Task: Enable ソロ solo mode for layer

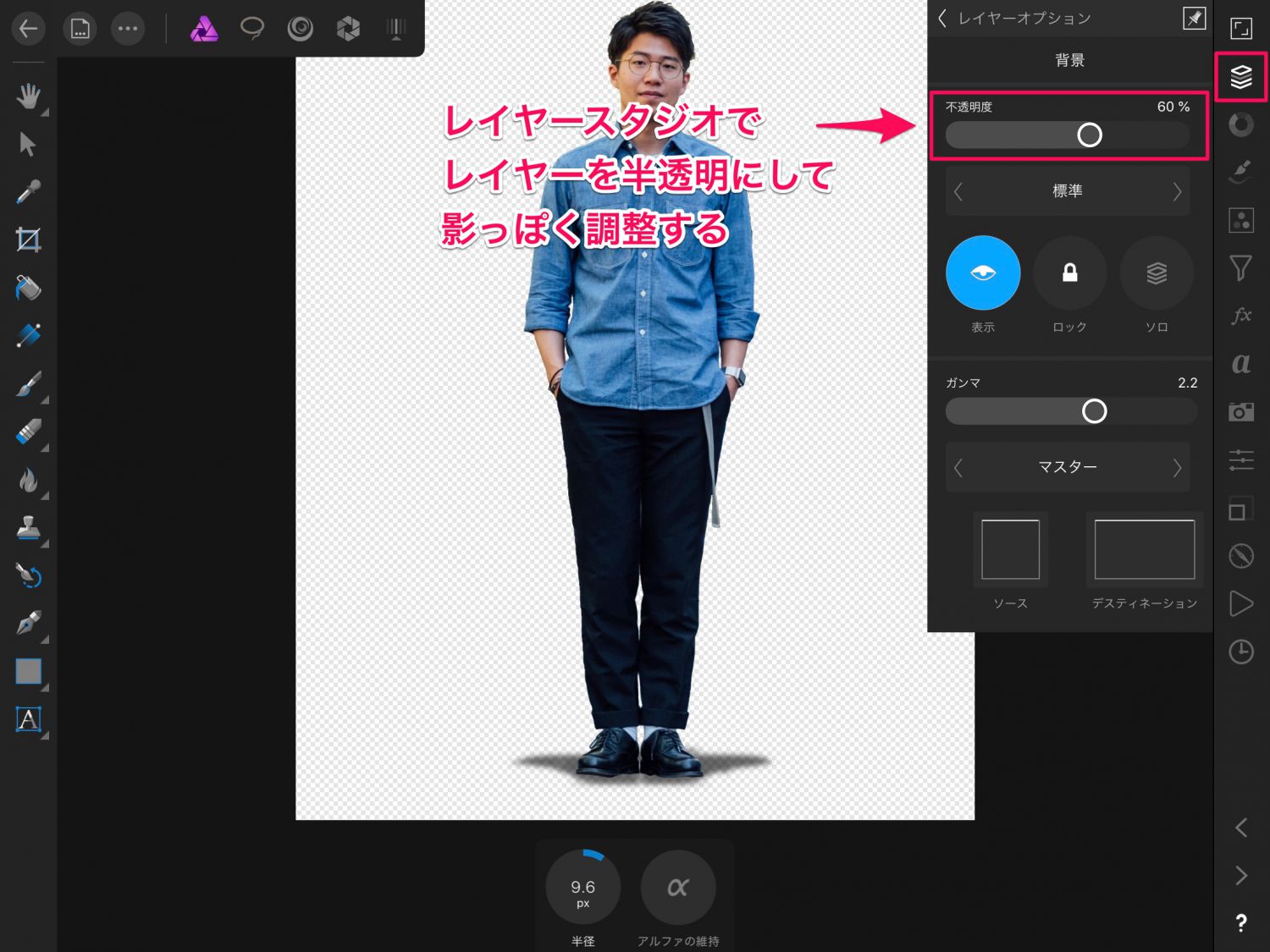Action: click(x=1157, y=273)
